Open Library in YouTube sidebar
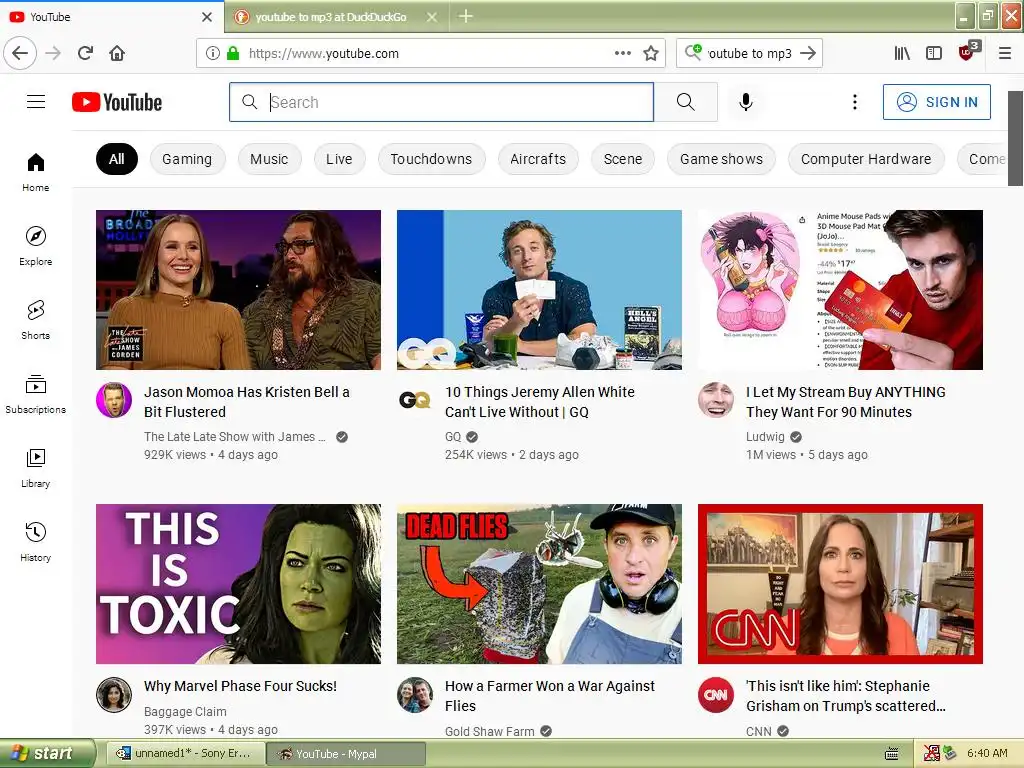This screenshot has width=1024, height=768. (36, 468)
